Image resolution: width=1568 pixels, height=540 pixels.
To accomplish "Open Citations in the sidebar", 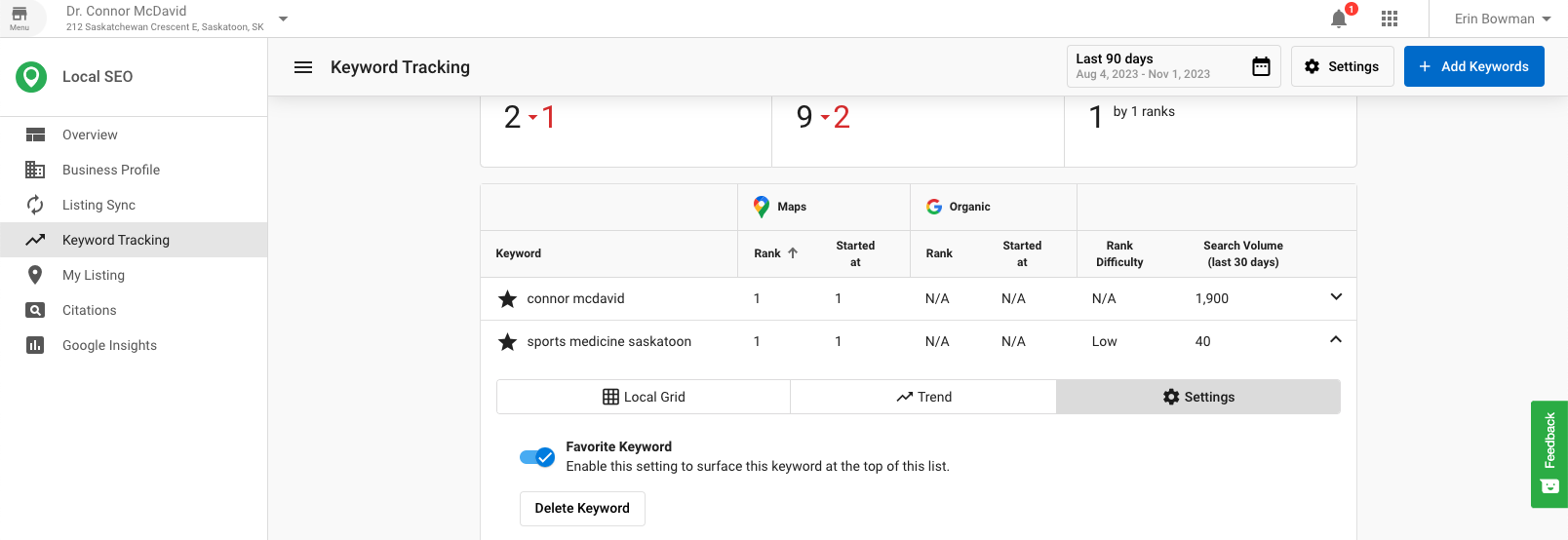I will click(89, 310).
